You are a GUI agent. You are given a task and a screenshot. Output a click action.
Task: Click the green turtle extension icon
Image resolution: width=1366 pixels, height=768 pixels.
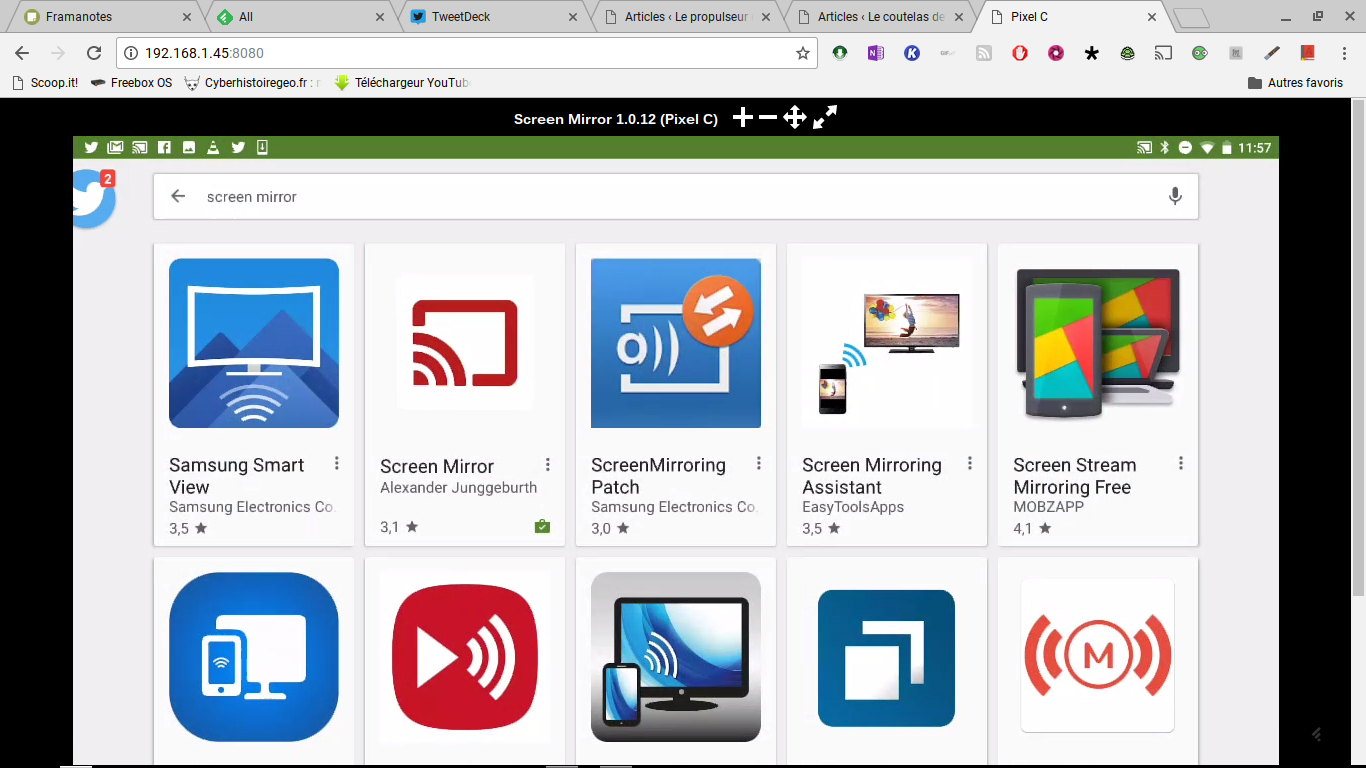(1128, 53)
